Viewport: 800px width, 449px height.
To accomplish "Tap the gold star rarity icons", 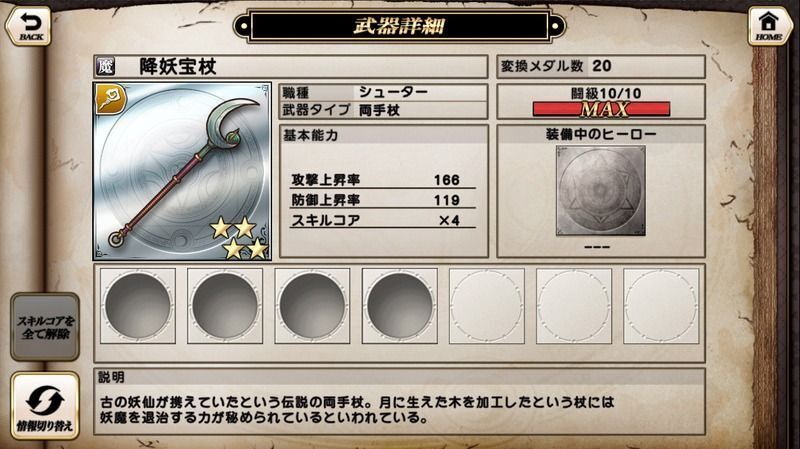I will pos(240,238).
